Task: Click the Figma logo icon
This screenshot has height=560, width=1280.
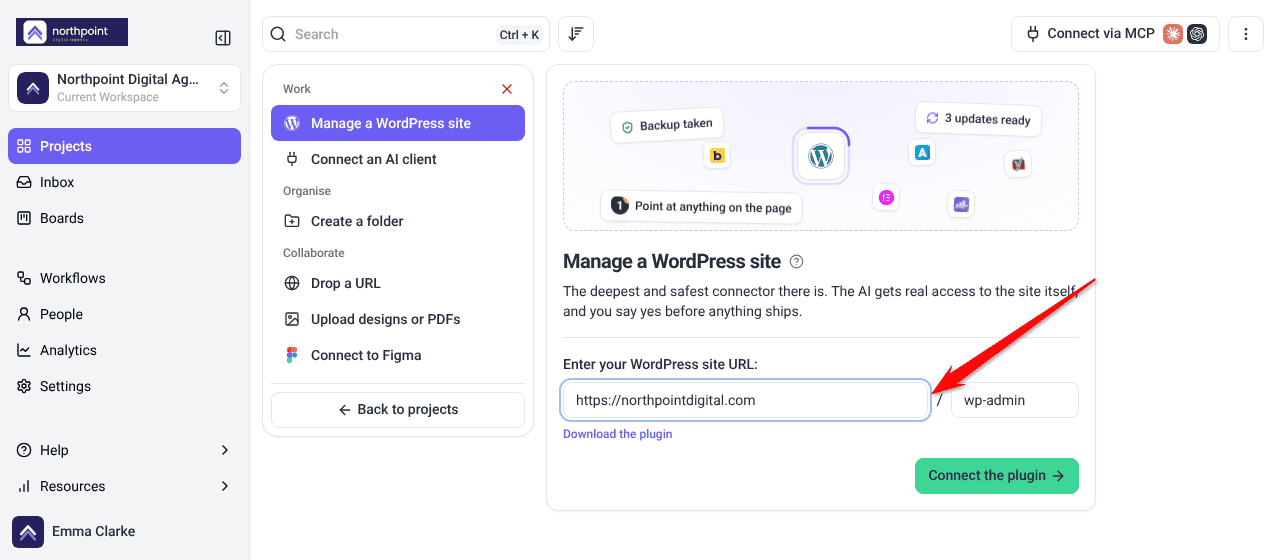Action: 292,355
